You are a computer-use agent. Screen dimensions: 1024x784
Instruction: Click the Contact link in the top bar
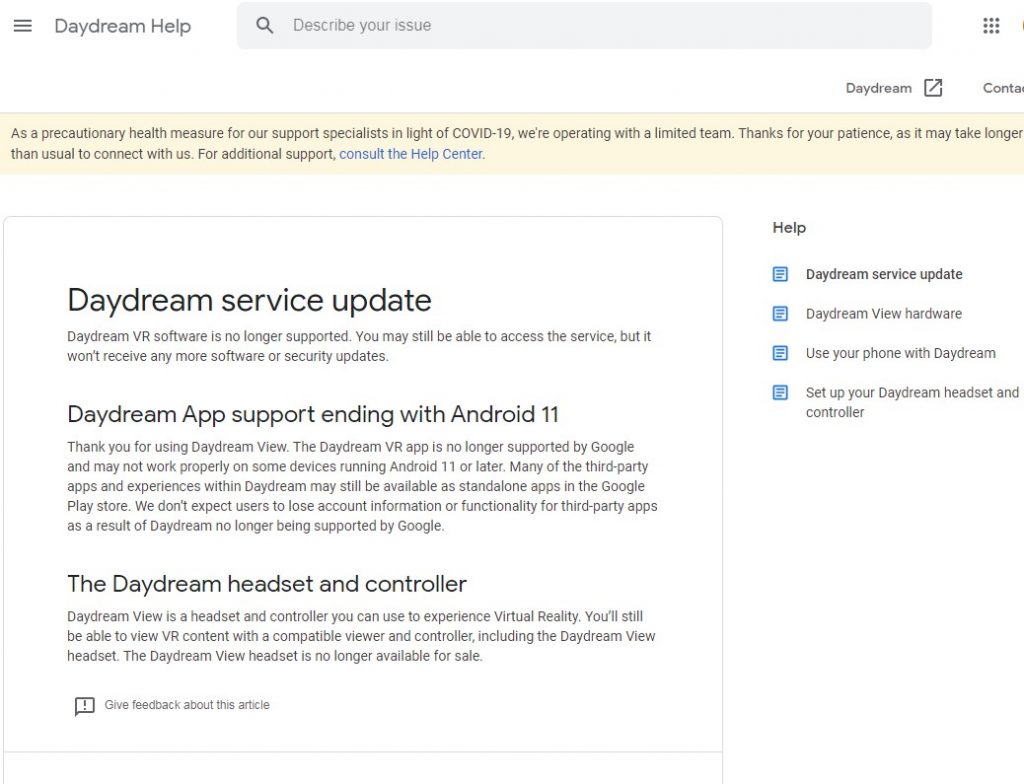tap(1003, 88)
